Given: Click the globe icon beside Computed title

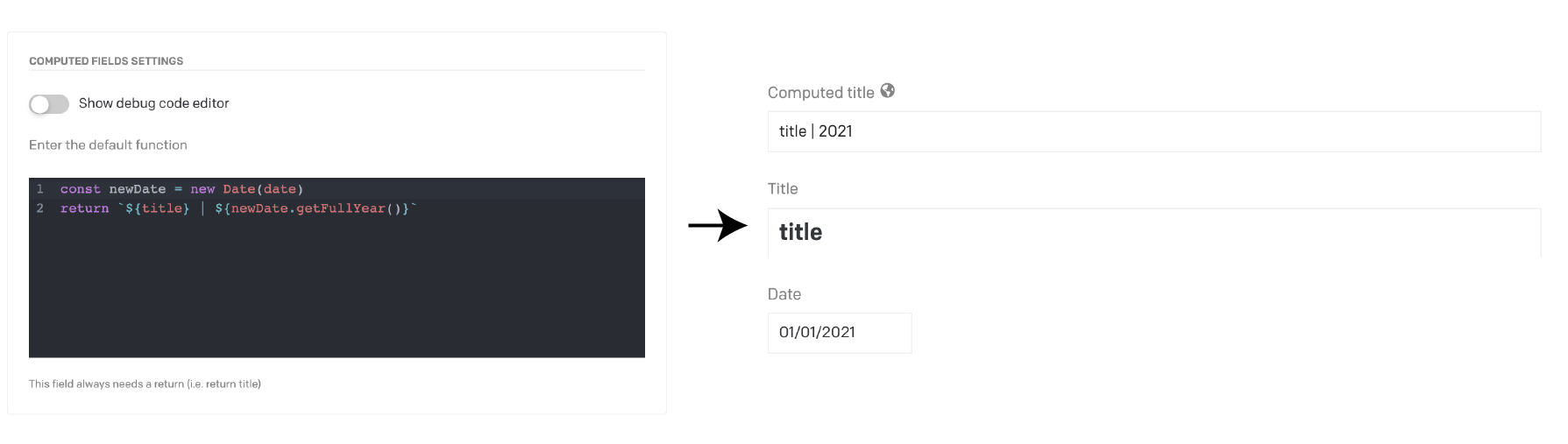Looking at the screenshot, I should click(x=888, y=90).
